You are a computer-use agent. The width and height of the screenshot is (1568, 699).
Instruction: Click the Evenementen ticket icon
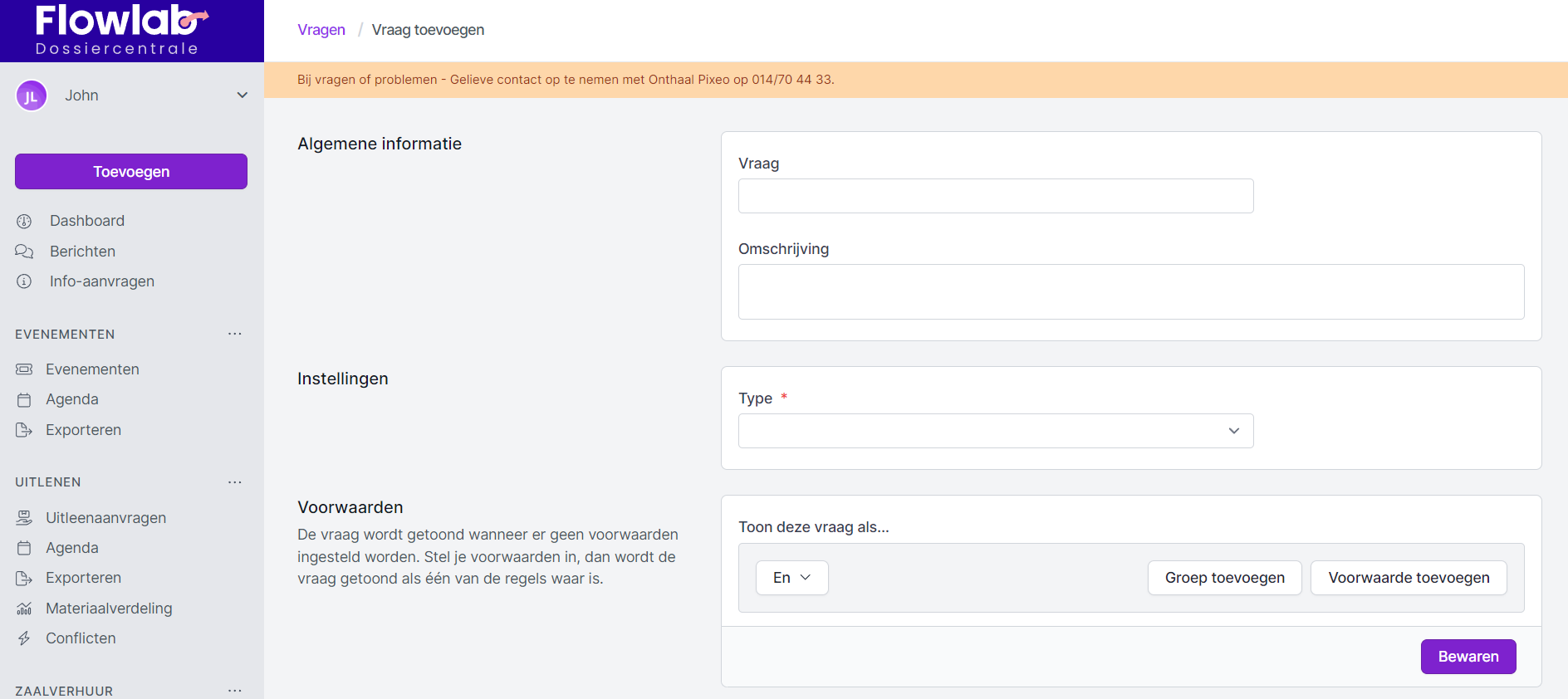tap(24, 369)
